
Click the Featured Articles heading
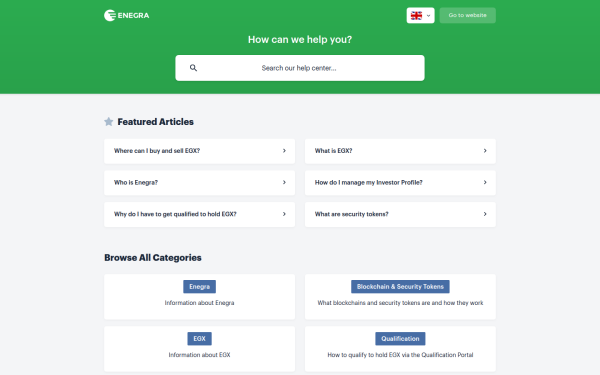(x=155, y=122)
